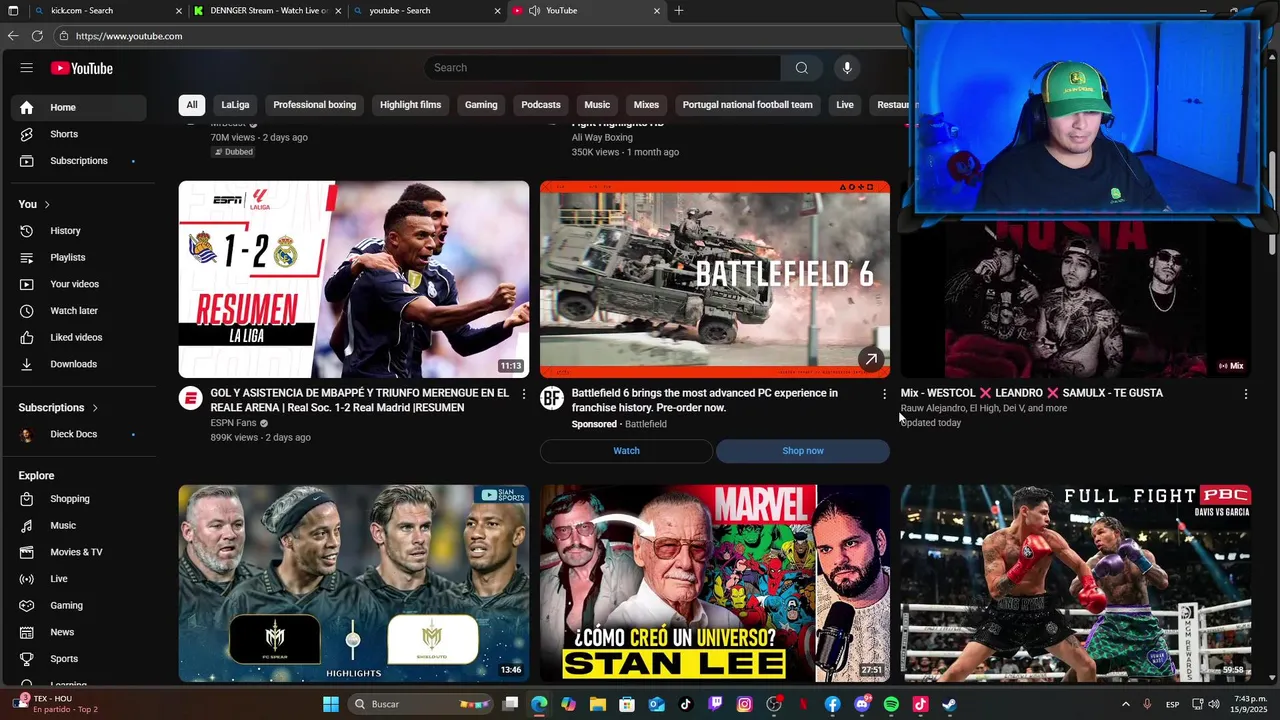Play the Battlefield 6 ad thumbnail
The width and height of the screenshot is (1280, 720).
tap(715, 279)
